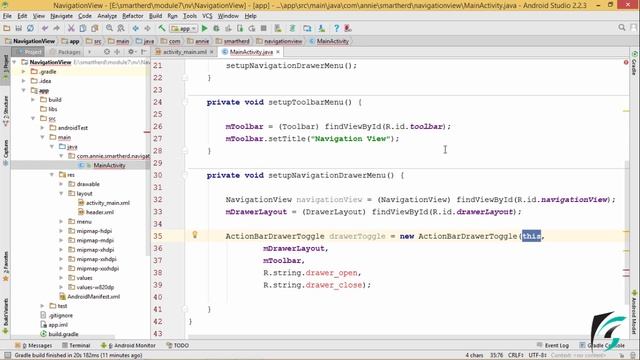Open the app run configuration dropdown
640x360 pixels.
(184, 29)
